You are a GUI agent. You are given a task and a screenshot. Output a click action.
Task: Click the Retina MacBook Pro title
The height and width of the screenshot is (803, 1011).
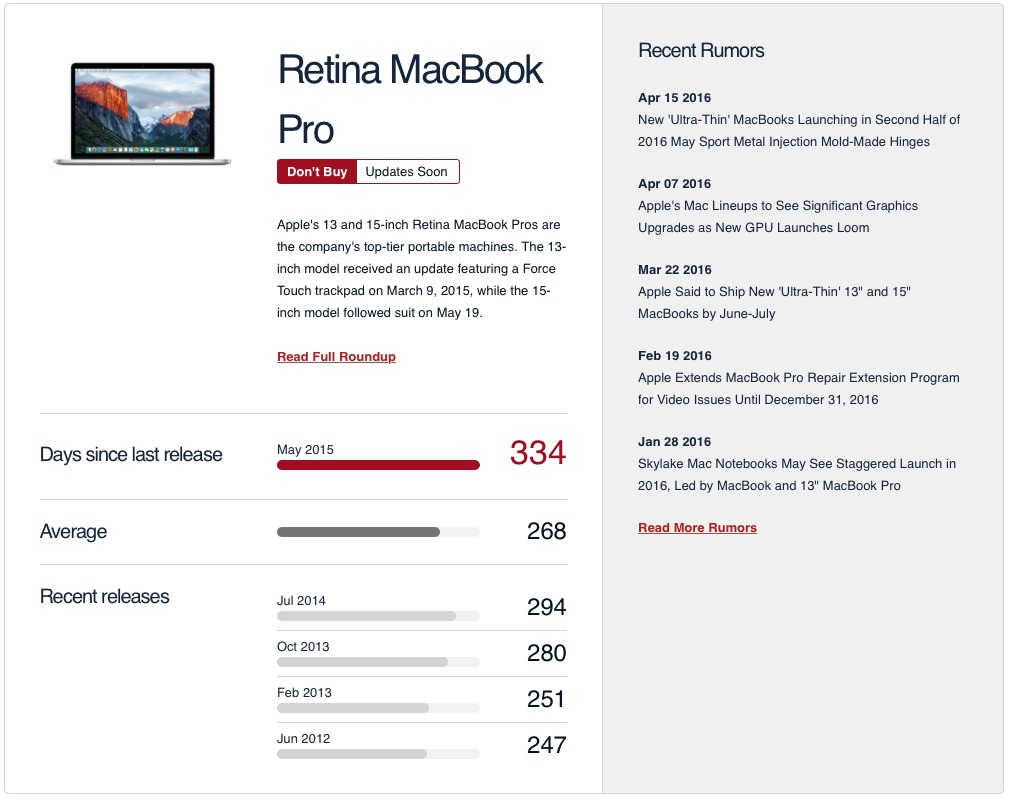click(x=410, y=99)
